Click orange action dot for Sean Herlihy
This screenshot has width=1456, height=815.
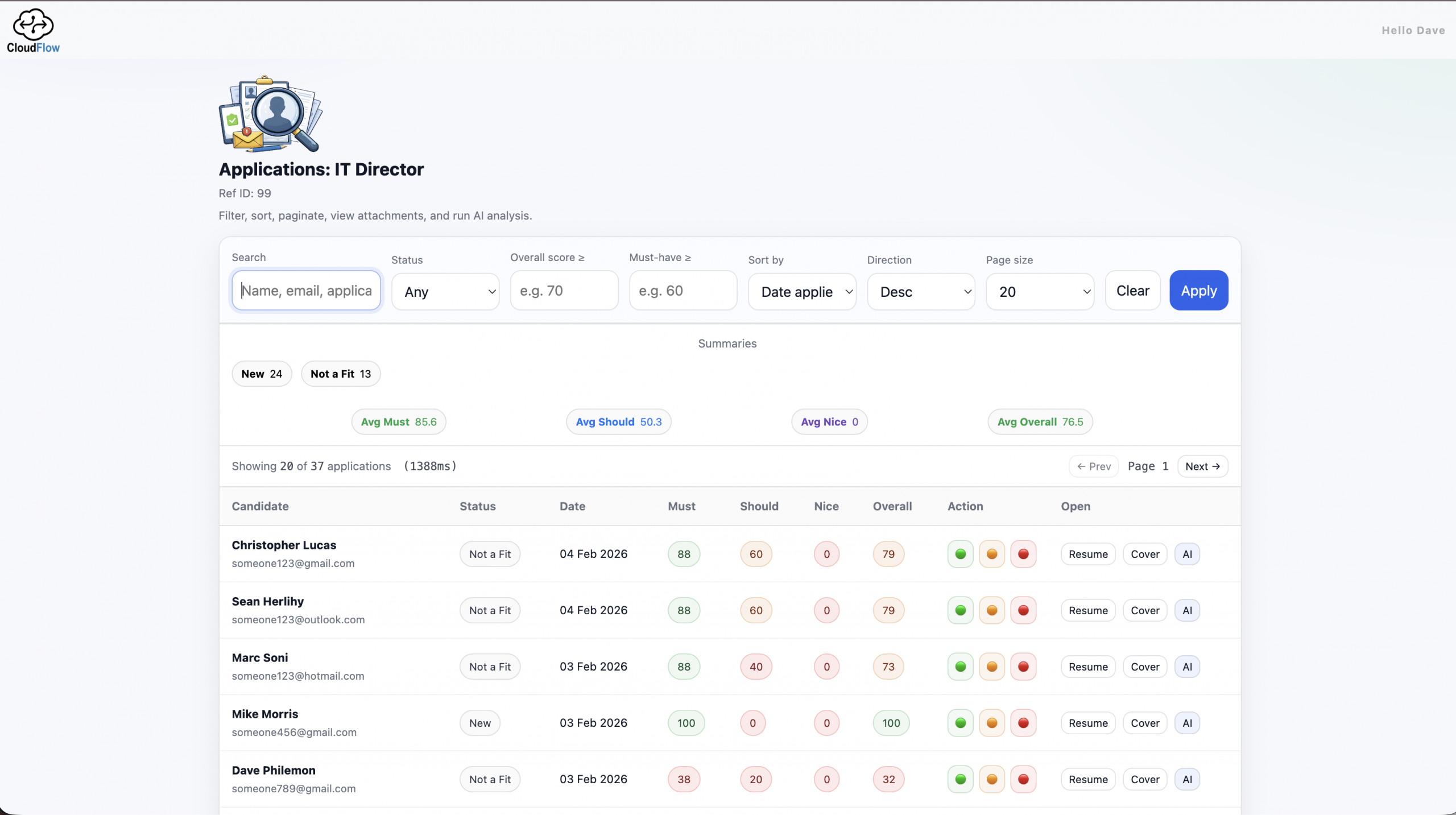pos(992,610)
